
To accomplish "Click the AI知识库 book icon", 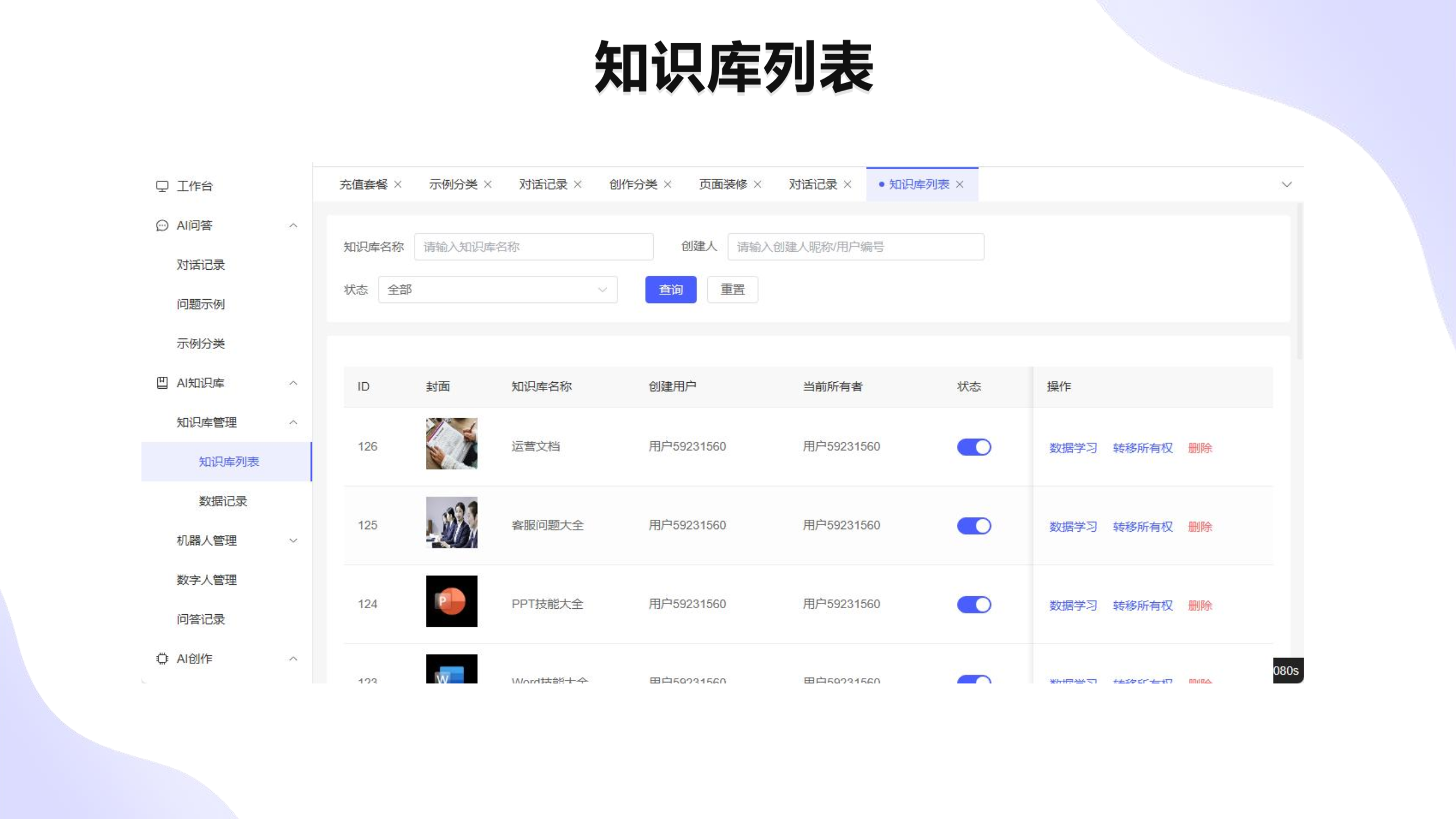I will (x=162, y=383).
